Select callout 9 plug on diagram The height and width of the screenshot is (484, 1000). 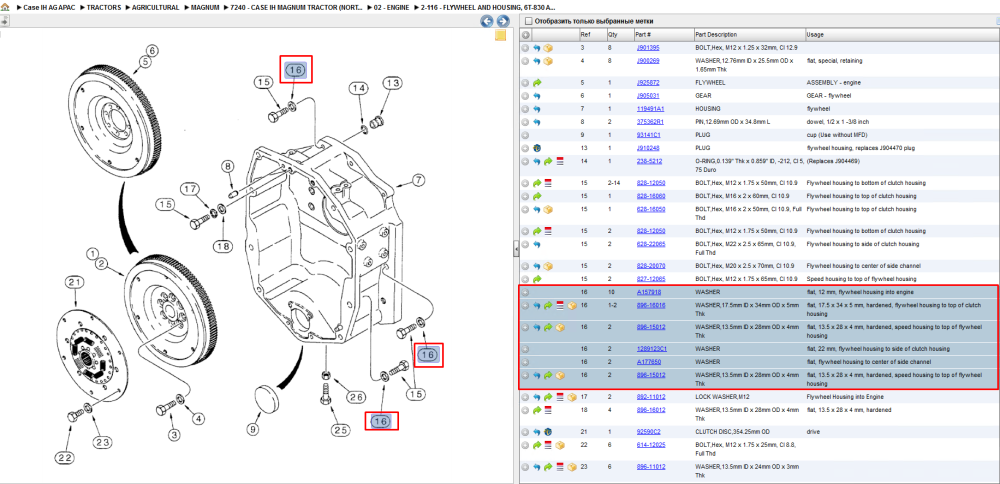tap(253, 430)
